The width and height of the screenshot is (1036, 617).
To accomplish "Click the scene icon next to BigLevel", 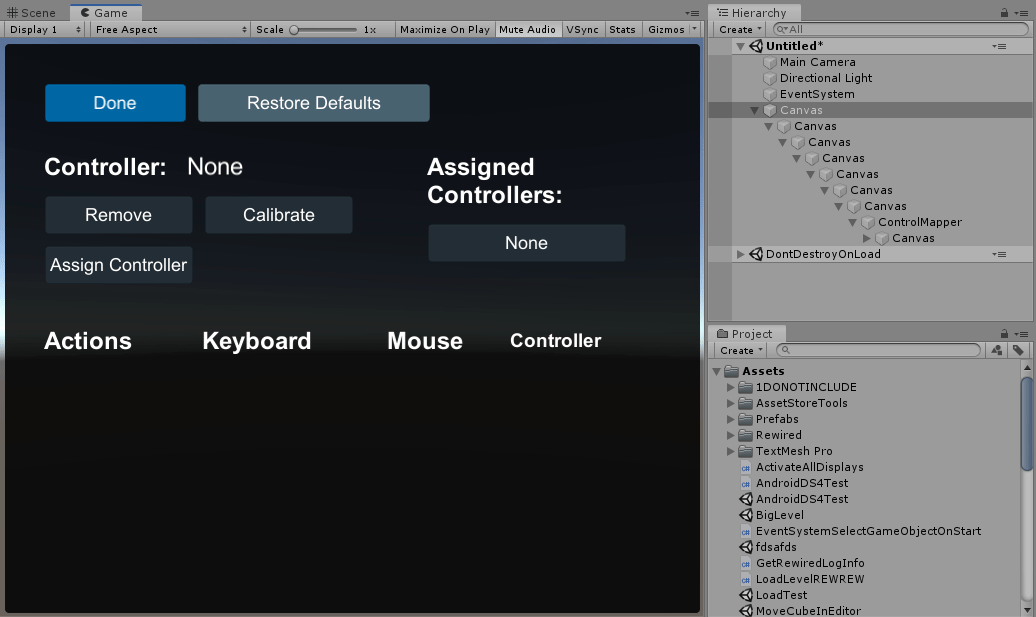I will [x=745, y=515].
